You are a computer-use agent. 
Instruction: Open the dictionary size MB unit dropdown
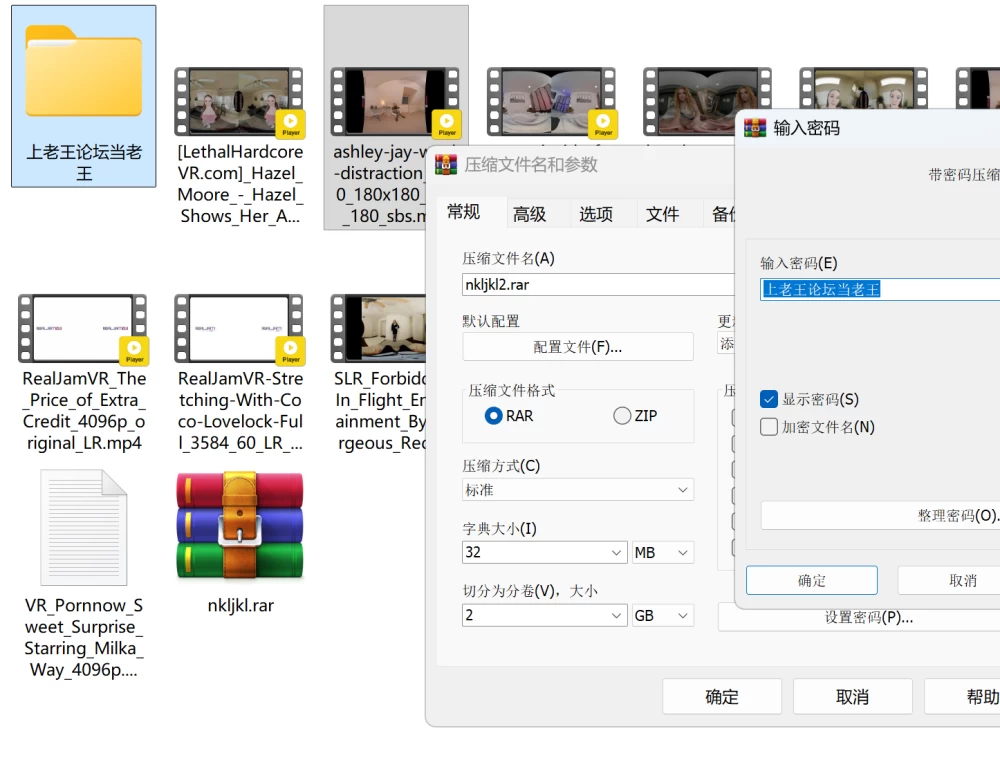tap(663, 552)
